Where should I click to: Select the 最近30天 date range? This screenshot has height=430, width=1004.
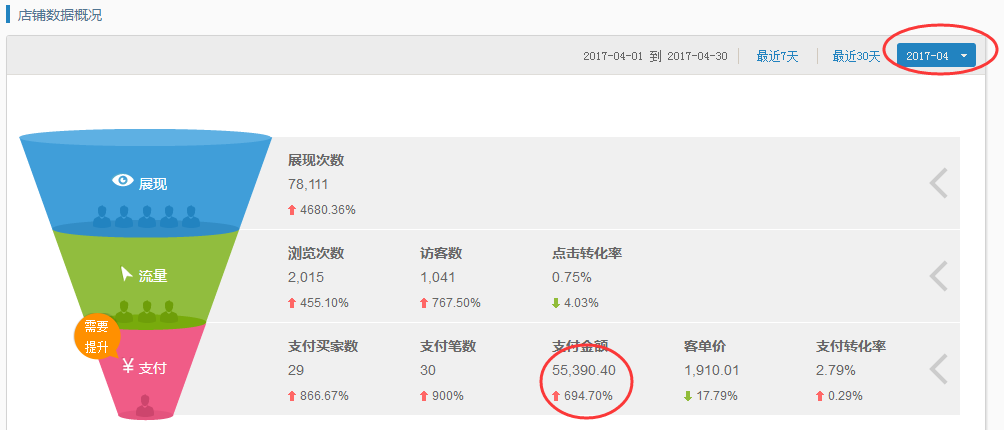(x=856, y=56)
